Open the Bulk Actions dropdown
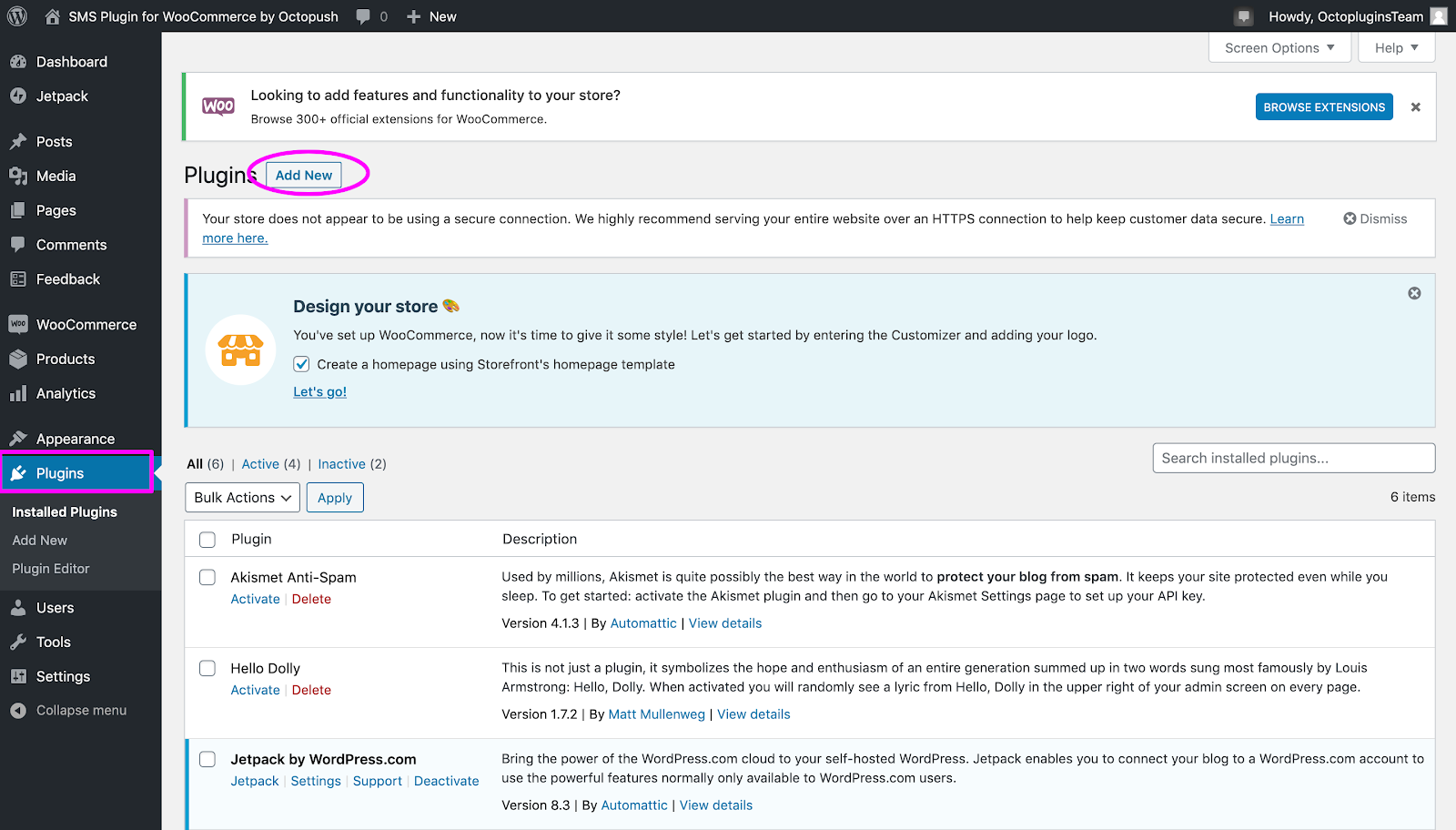 click(243, 497)
